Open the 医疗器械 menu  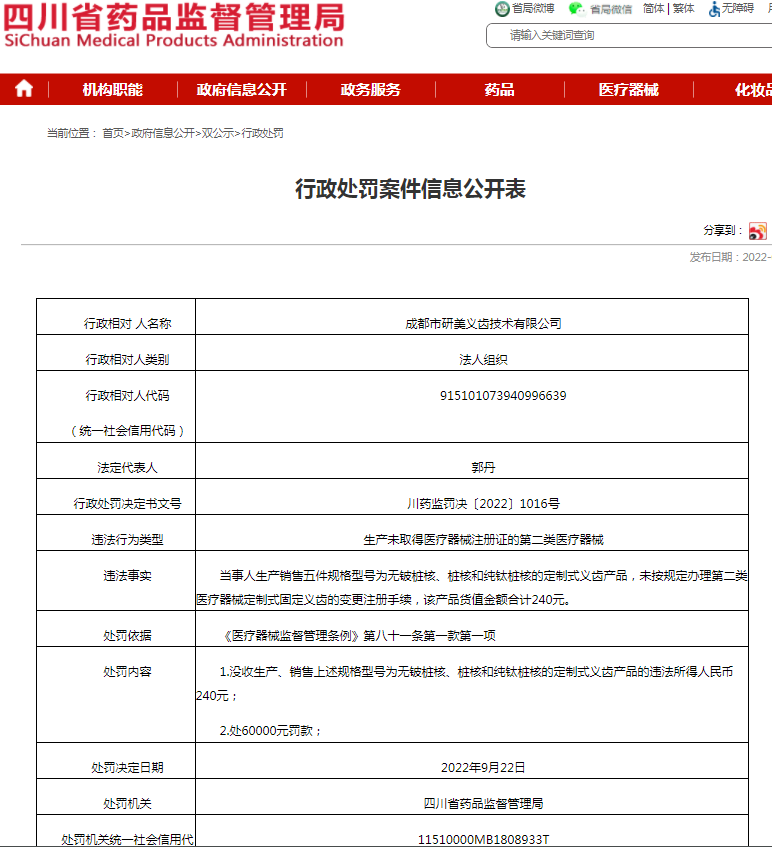[x=628, y=89]
